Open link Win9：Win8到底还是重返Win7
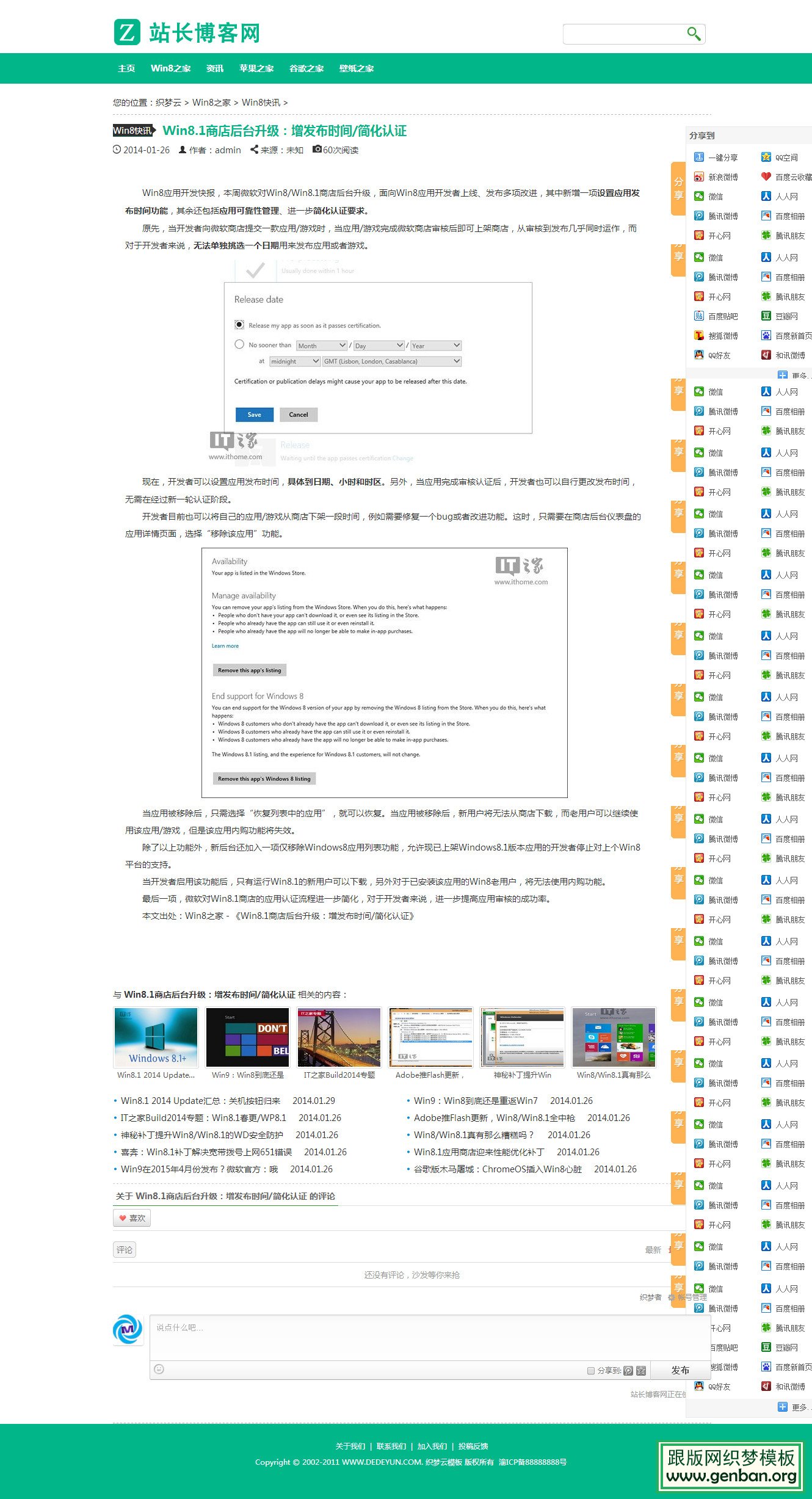The height and width of the screenshot is (1499, 812). (x=476, y=1101)
